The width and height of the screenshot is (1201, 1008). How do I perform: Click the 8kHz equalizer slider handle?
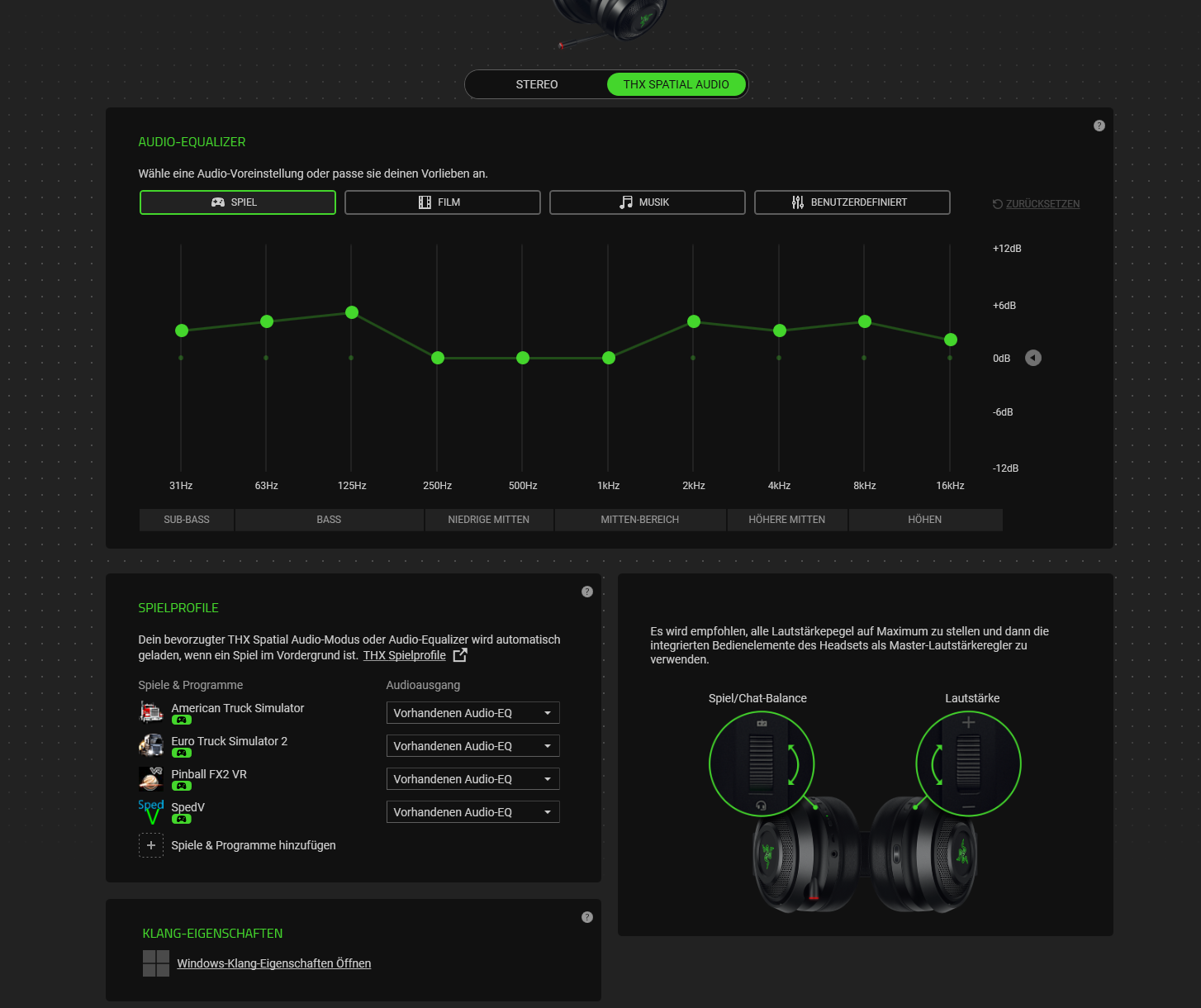(x=865, y=321)
